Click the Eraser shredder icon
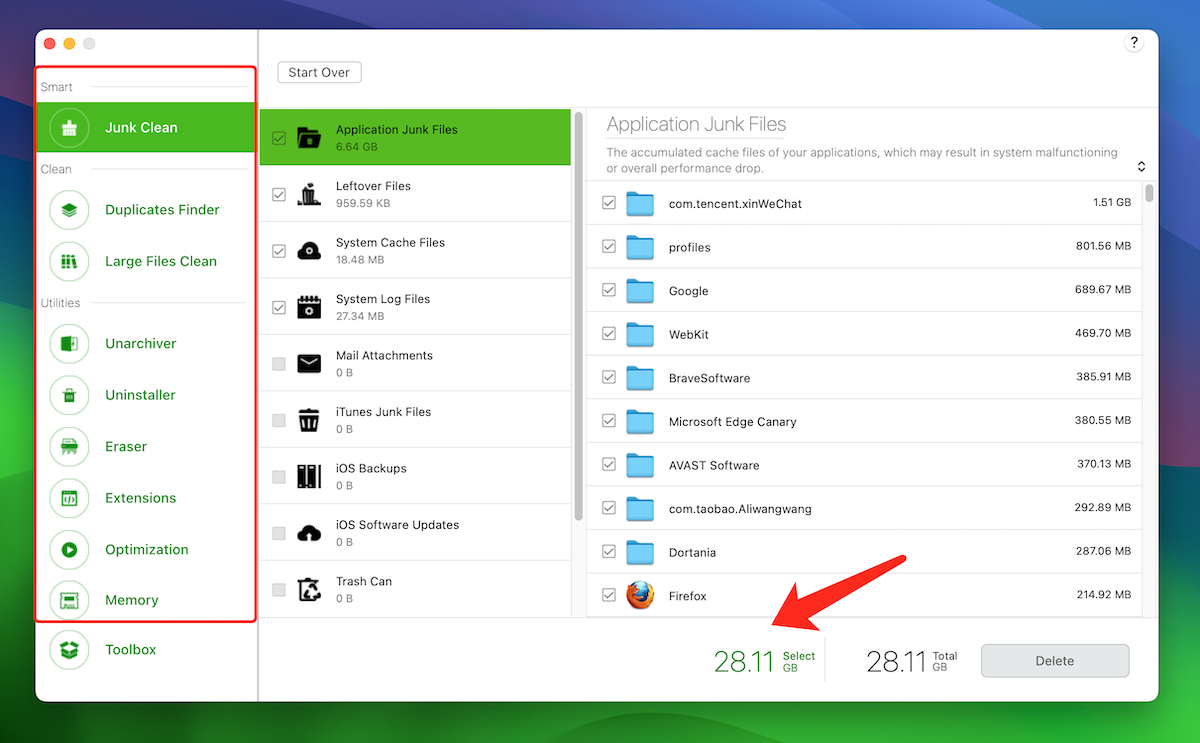 coord(69,446)
